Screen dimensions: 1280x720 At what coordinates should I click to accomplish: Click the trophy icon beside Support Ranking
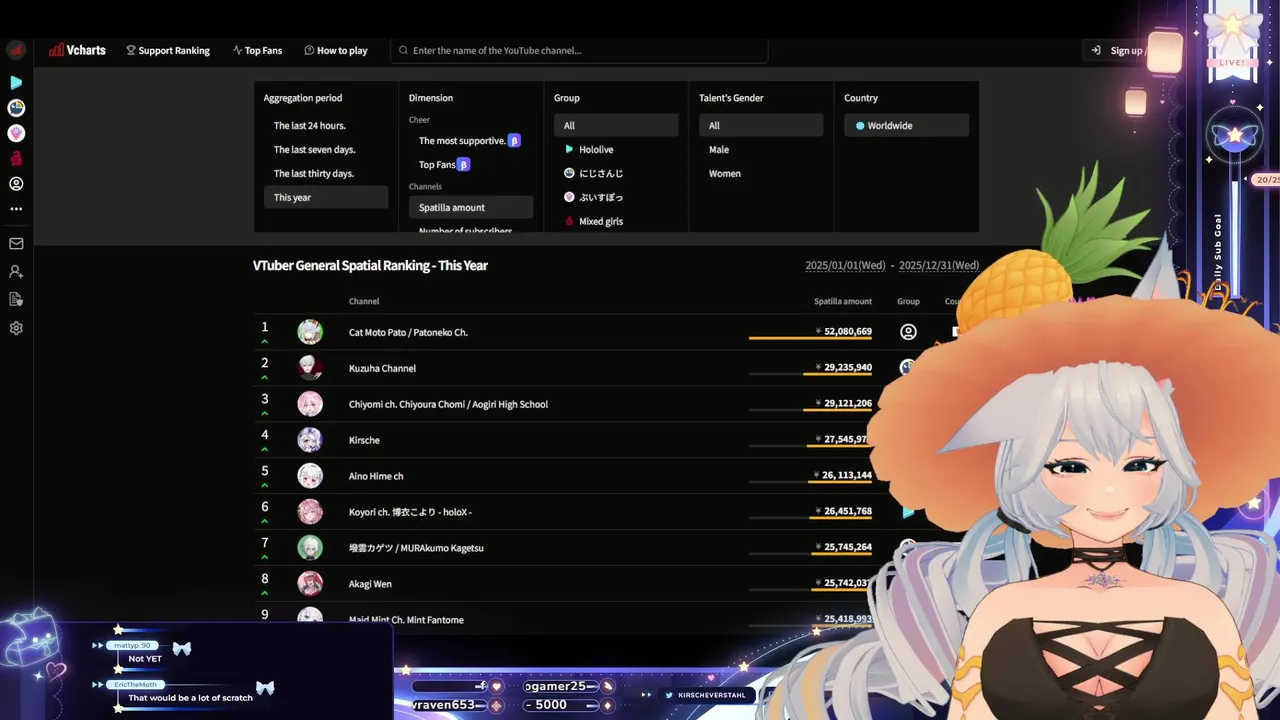pyautogui.click(x=131, y=50)
